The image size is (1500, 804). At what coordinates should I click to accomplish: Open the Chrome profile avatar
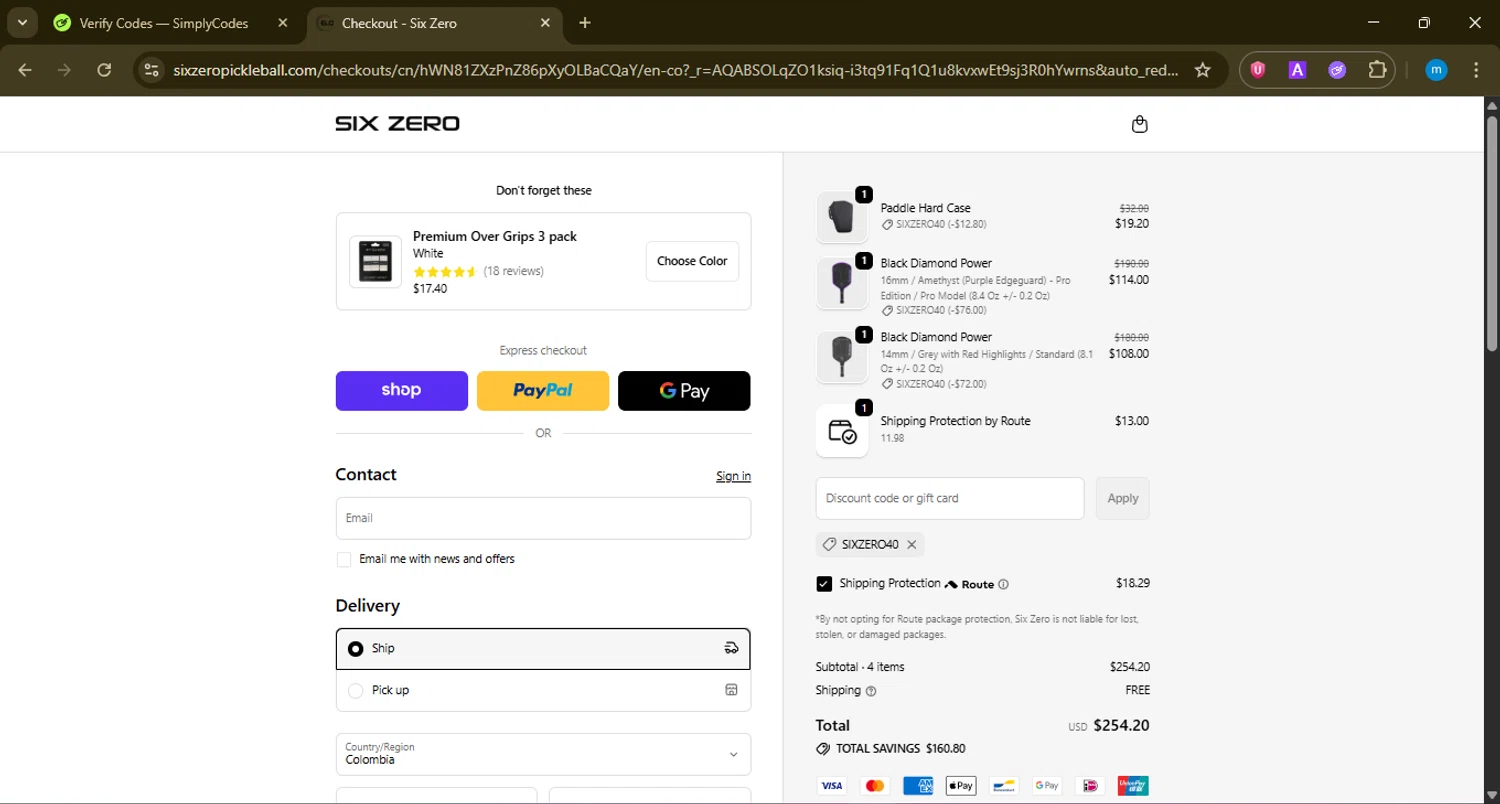click(1436, 70)
